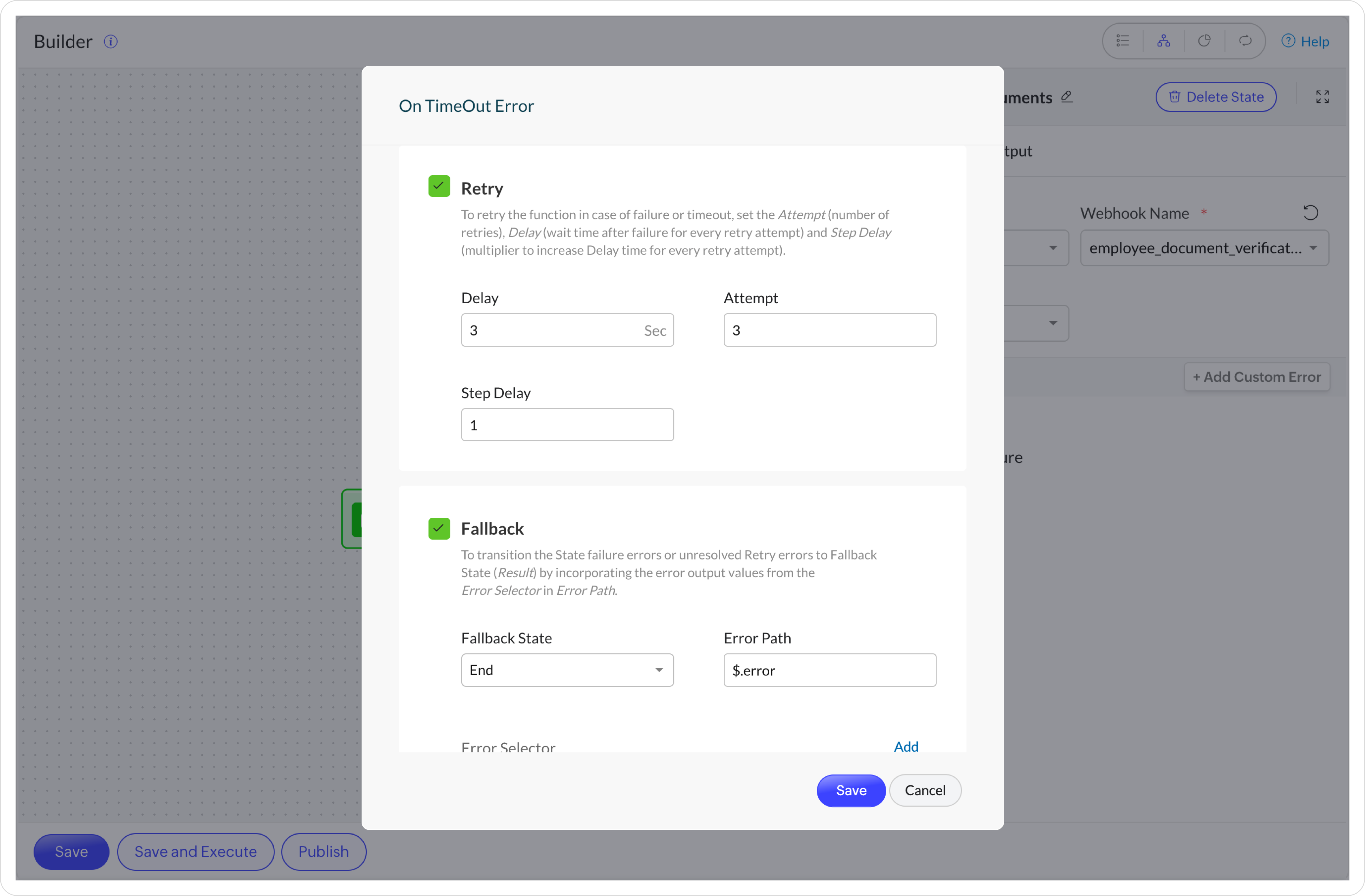This screenshot has width=1365, height=896.
Task: Click the list view icon in top toolbar
Action: tap(1123, 41)
